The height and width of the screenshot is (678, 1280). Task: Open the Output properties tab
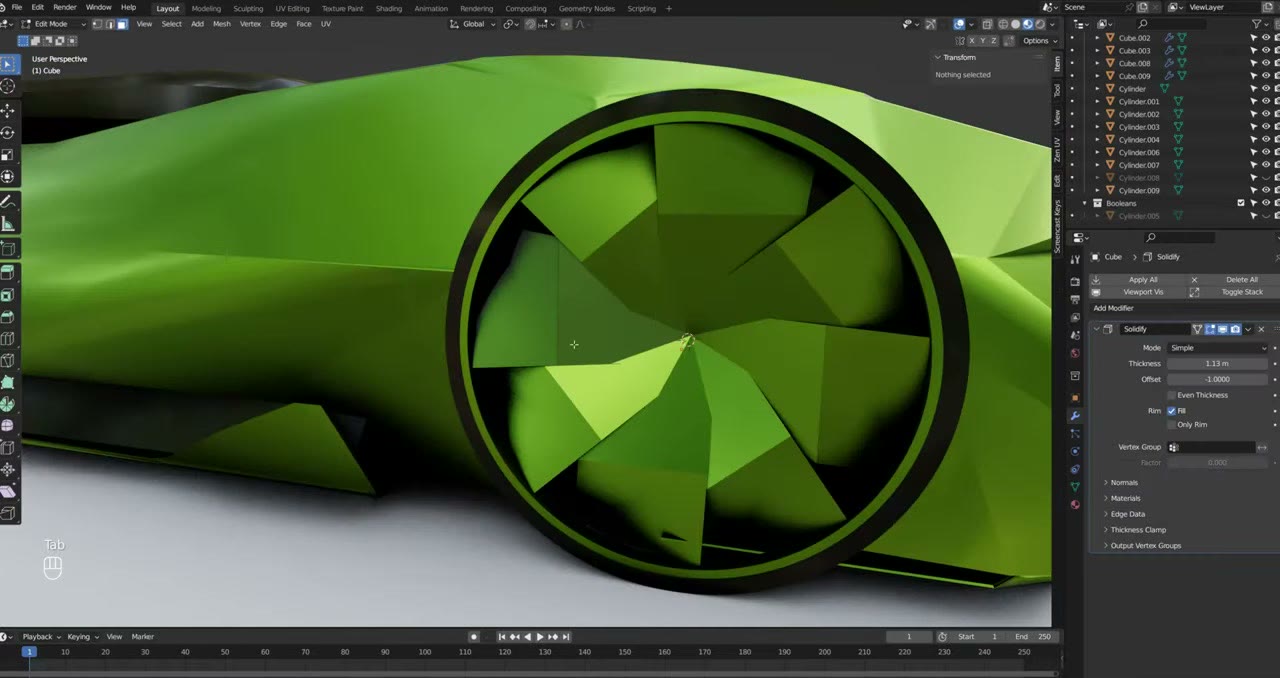[x=1075, y=299]
